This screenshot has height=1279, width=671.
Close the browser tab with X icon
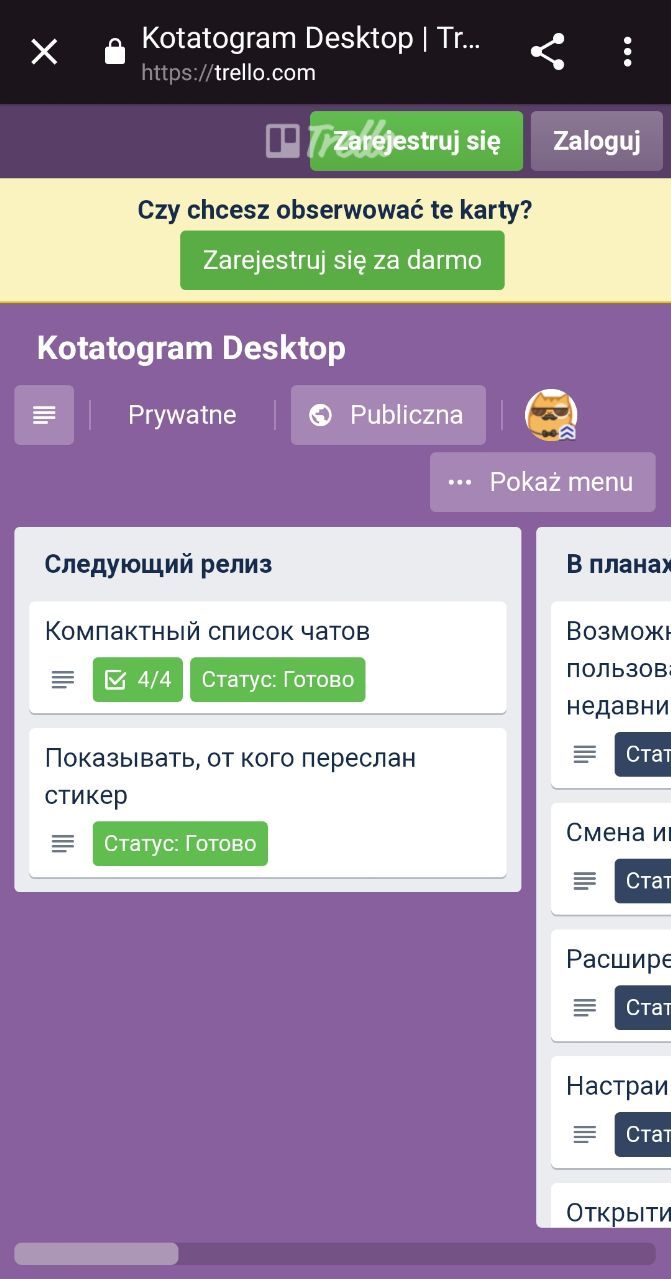[44, 52]
